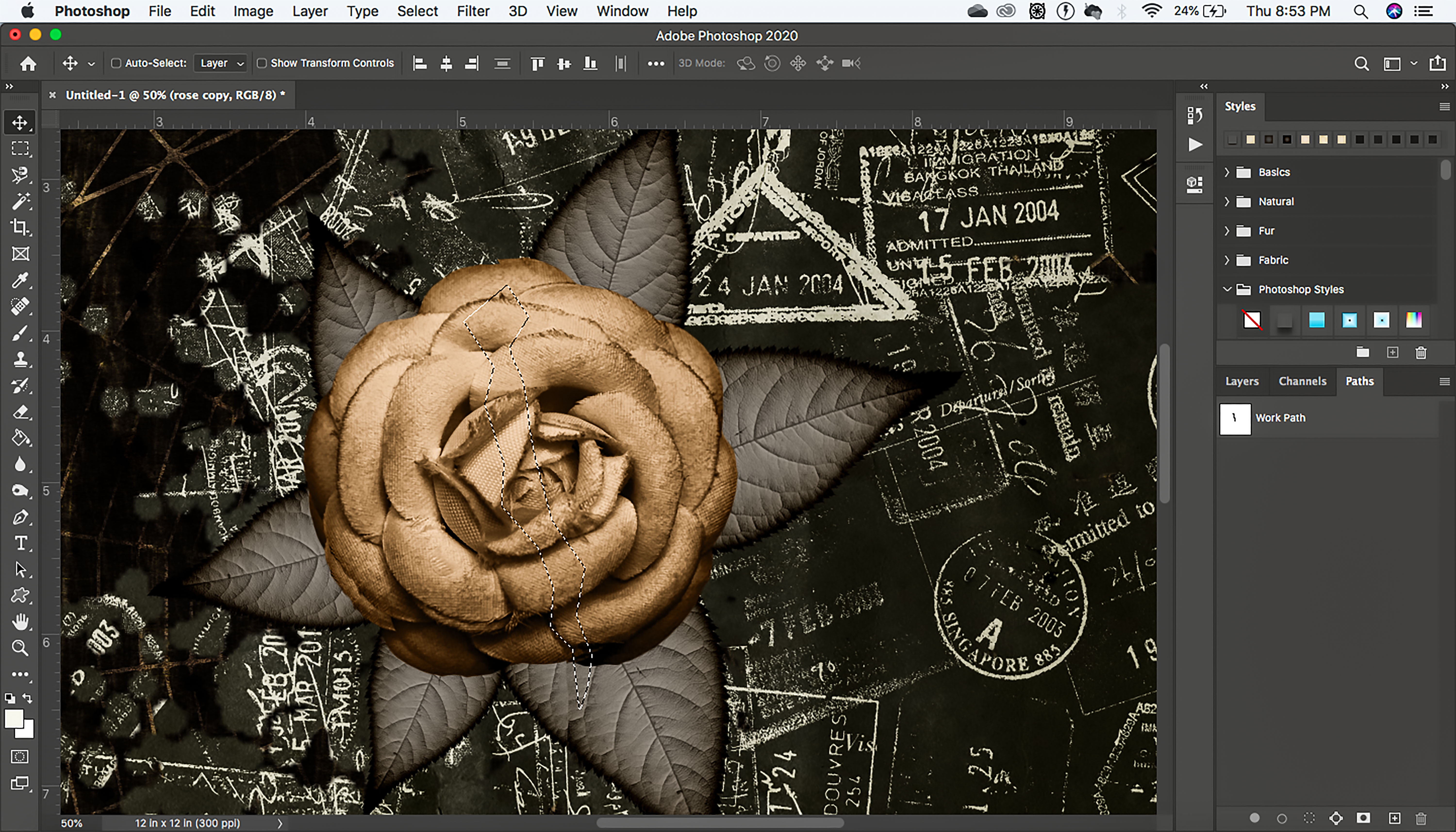Select the Work Path entry
This screenshot has width=1456, height=832.
click(1280, 418)
